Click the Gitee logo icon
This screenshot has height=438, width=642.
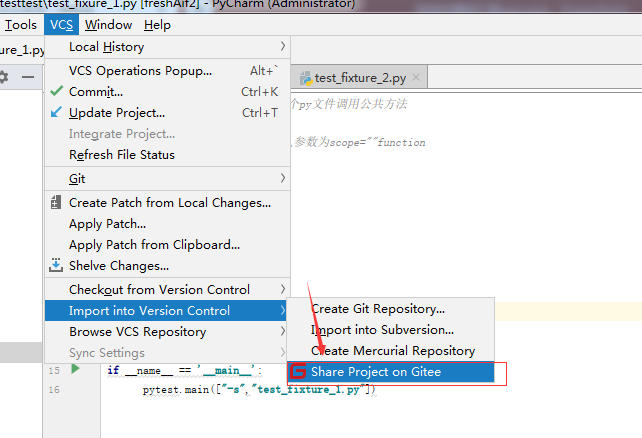(298, 371)
